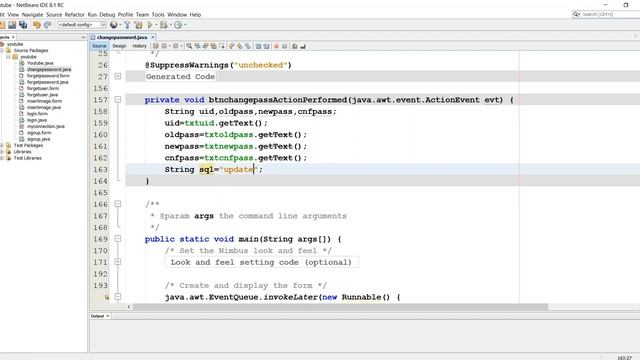
Task: Click the editor horizontal scrollbar thumb
Action: click(340, 307)
